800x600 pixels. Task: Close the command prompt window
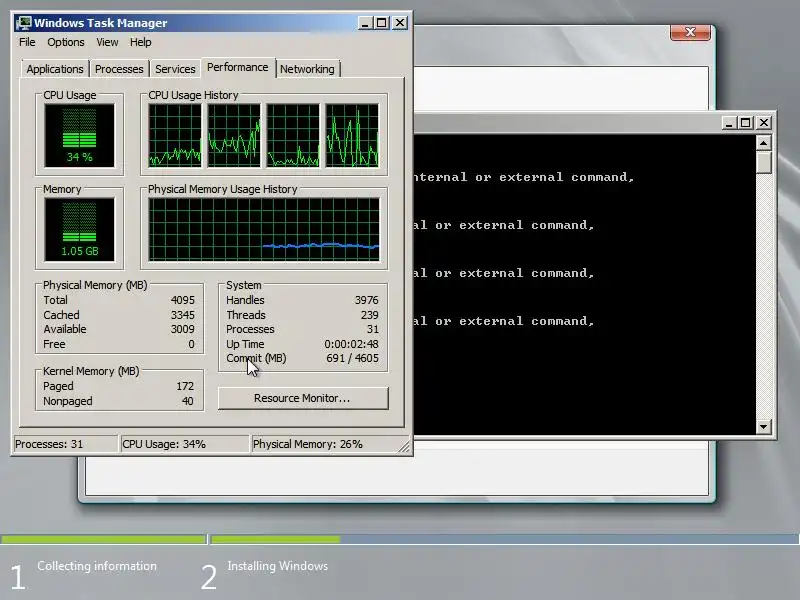coord(764,123)
